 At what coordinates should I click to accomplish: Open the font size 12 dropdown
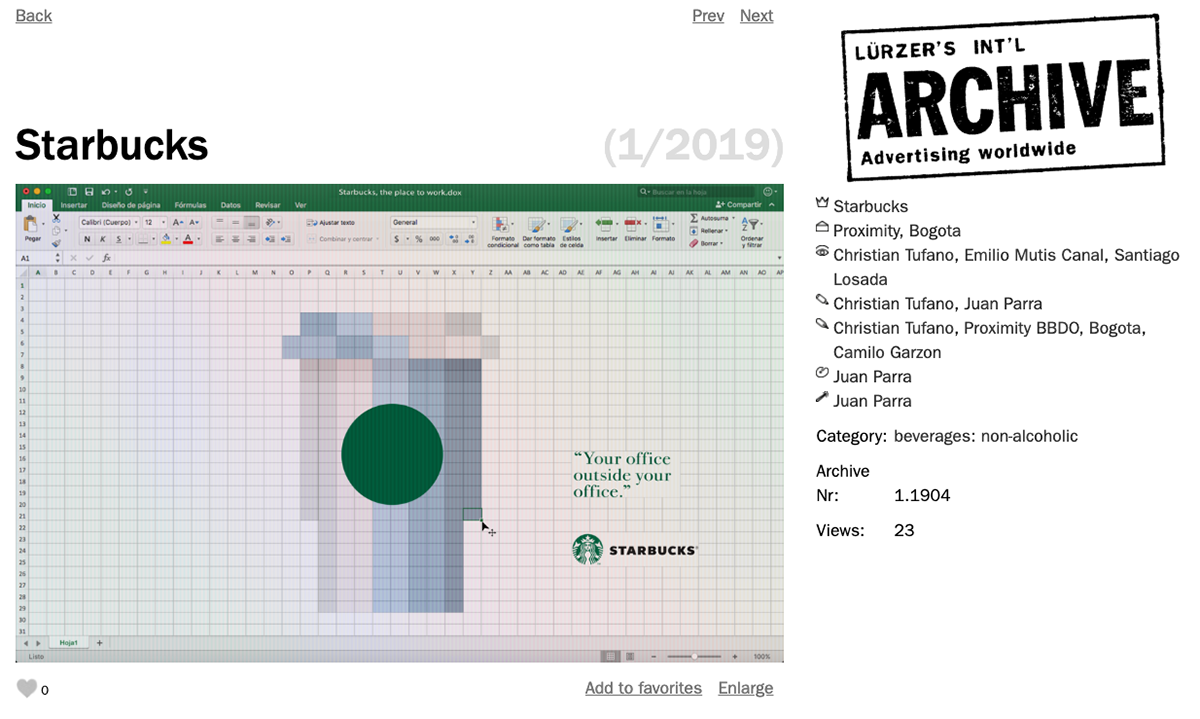[154, 222]
